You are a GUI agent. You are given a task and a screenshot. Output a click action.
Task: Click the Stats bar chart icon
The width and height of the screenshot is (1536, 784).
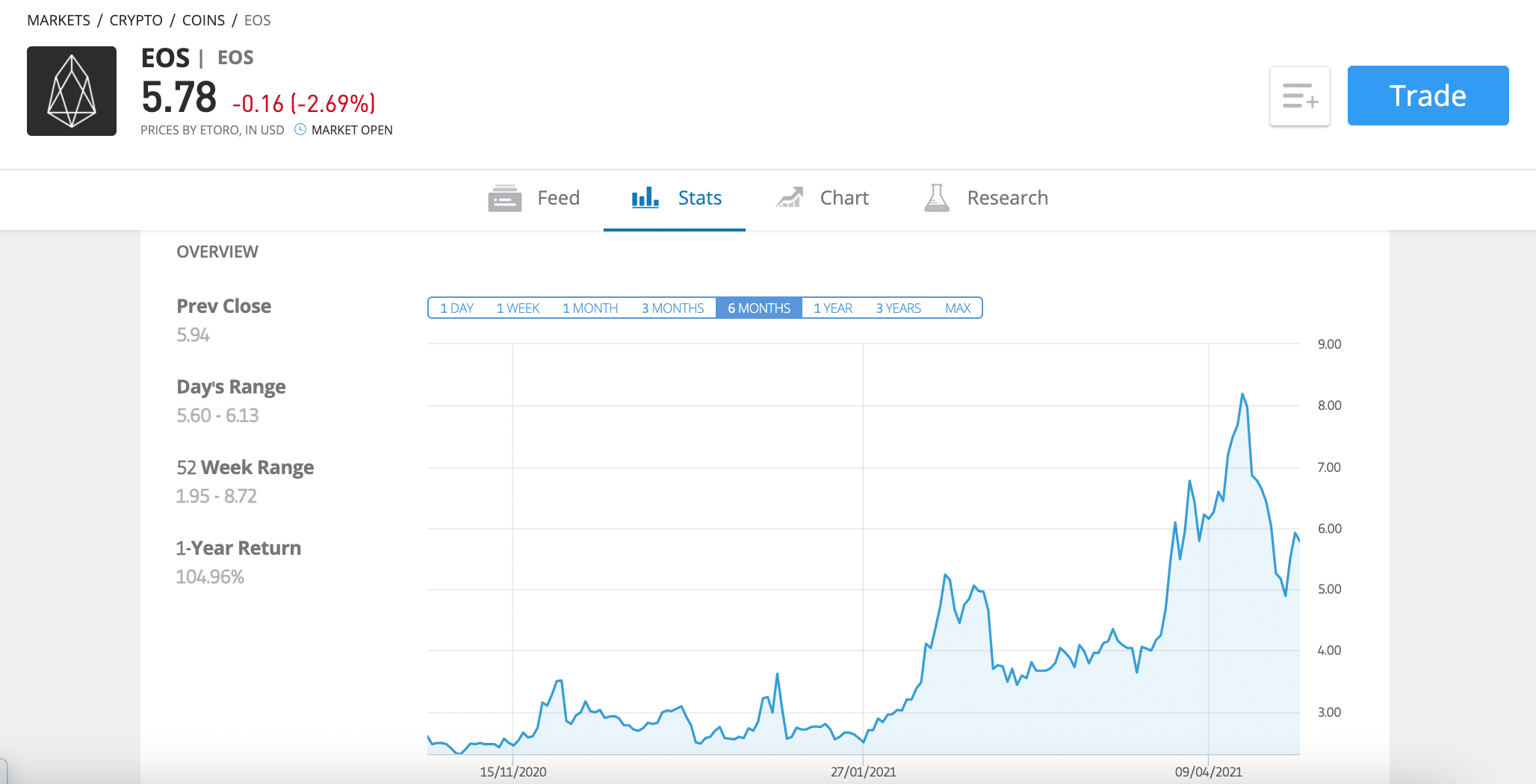pos(645,197)
